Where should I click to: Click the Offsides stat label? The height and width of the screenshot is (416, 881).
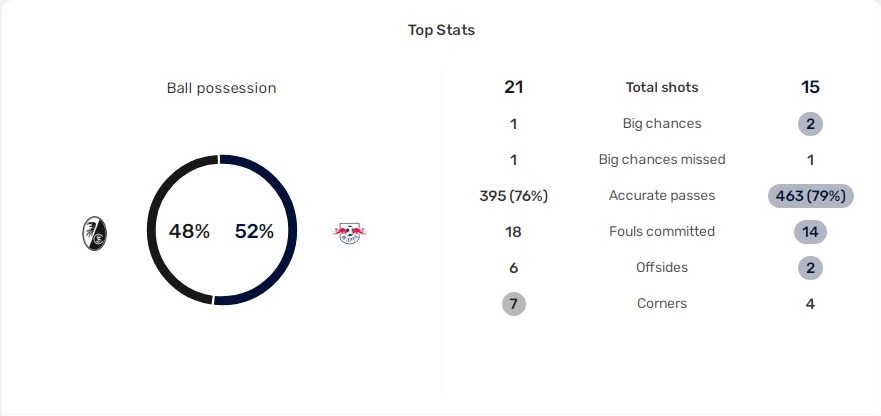click(662, 268)
